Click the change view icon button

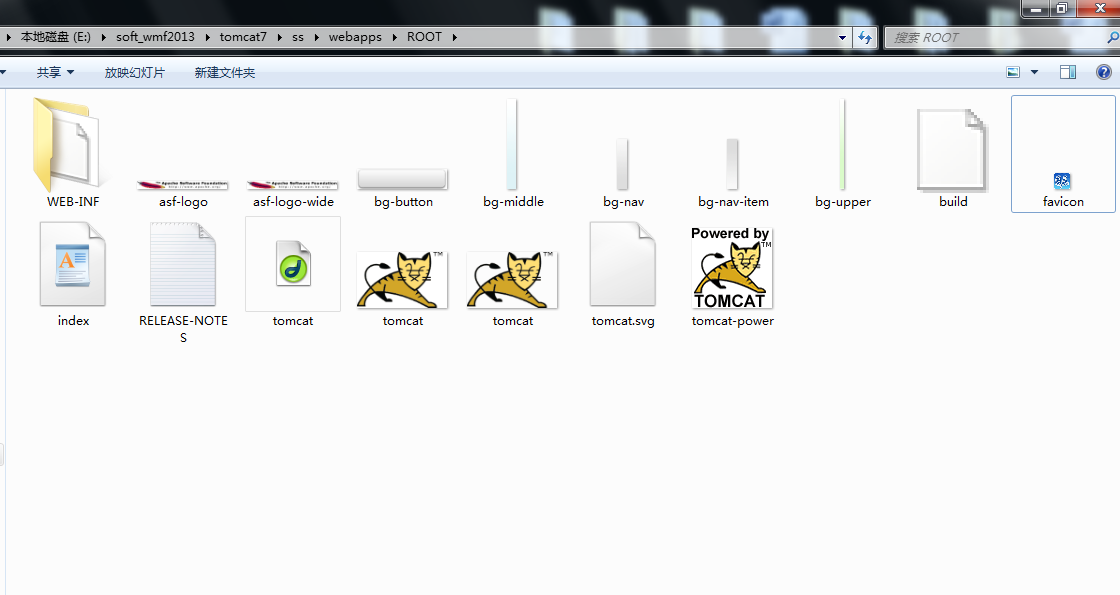coord(1013,72)
